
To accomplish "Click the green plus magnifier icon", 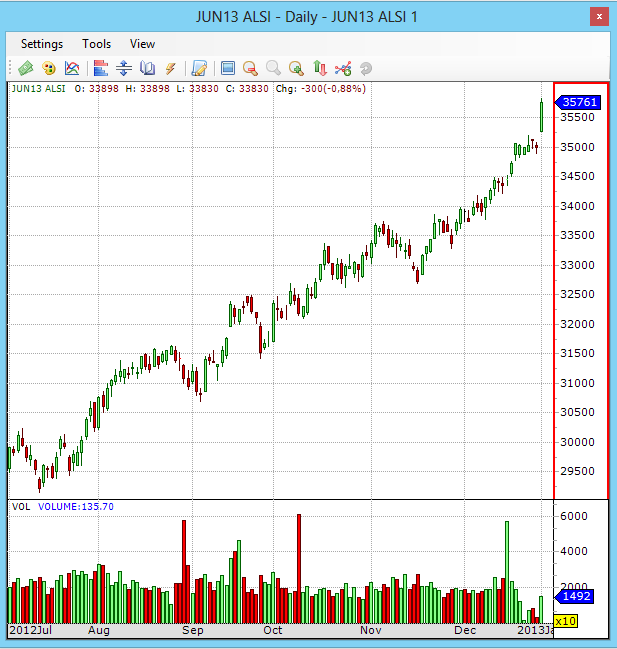I will (296, 68).
